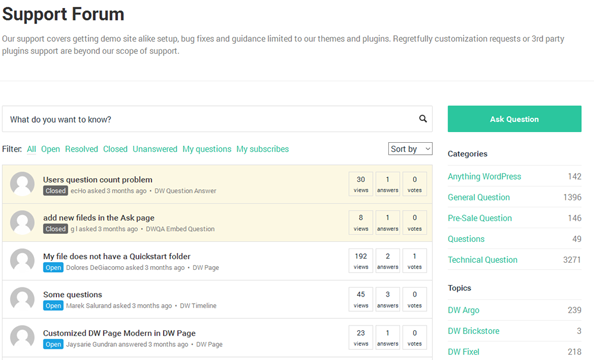Click the 3271 count beside Technical Question
Viewport: 594px width, 360px height.
572,260
